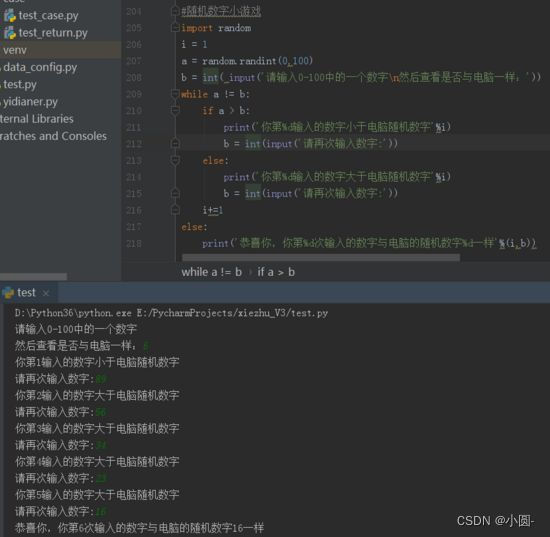The height and width of the screenshot is (537, 550).
Task: Collapse the comment fold at line 204
Action: pyautogui.click(x=175, y=12)
